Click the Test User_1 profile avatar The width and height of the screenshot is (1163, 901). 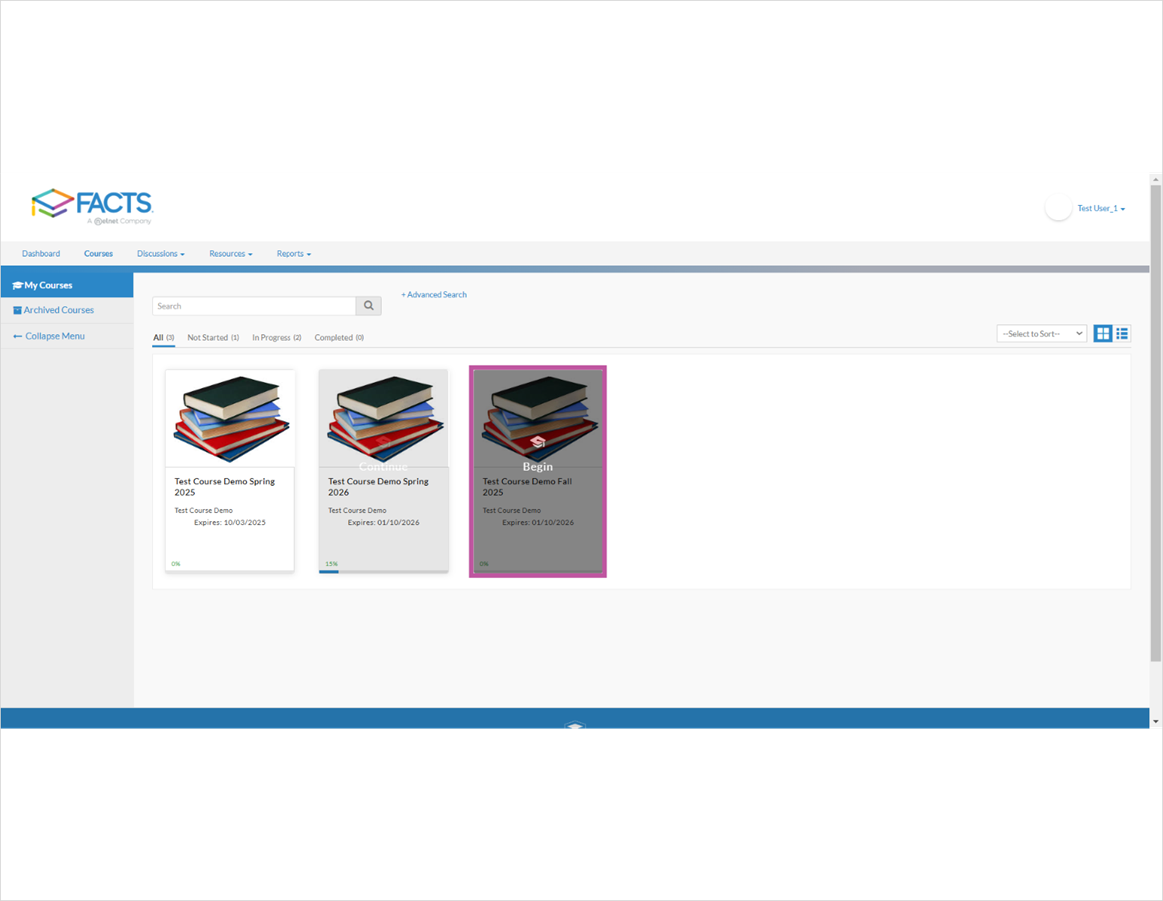(1058, 208)
